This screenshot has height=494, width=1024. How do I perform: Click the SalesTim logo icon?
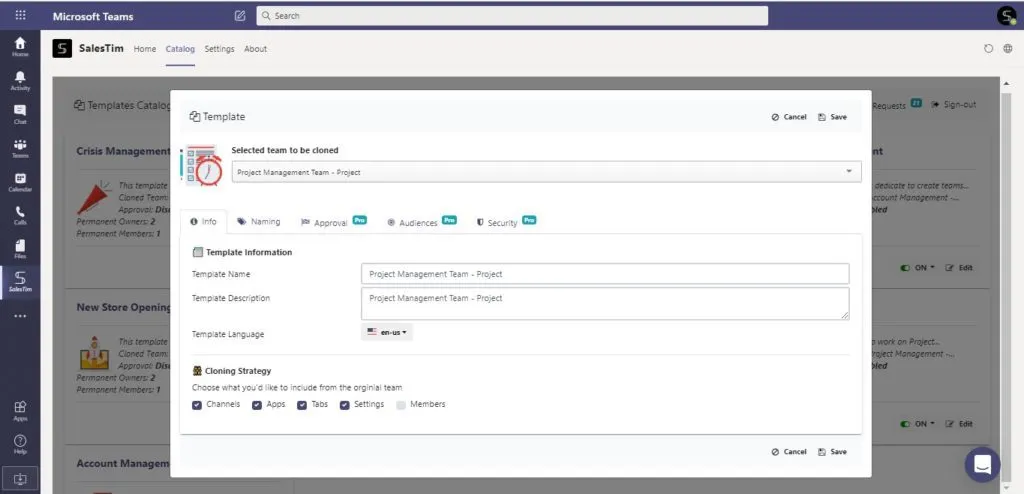click(62, 48)
